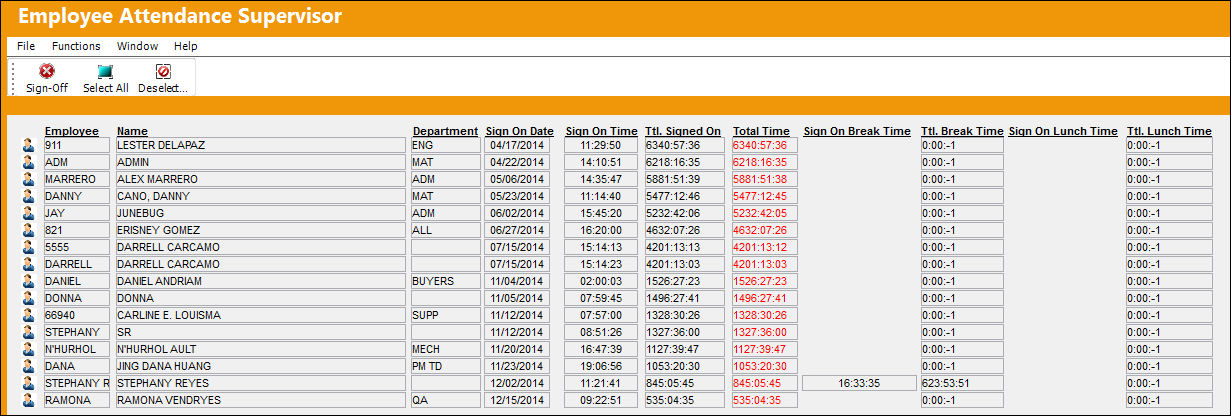
Task: Click the employee icon for ALEX MARRERO
Action: pos(28,179)
